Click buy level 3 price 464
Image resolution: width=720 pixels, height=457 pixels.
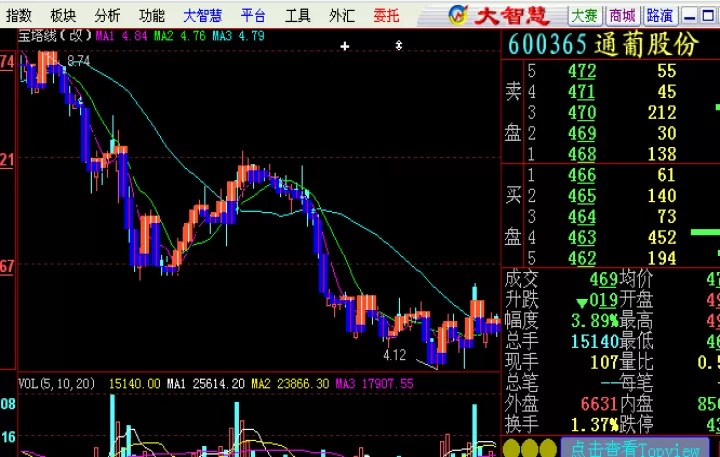coord(582,217)
